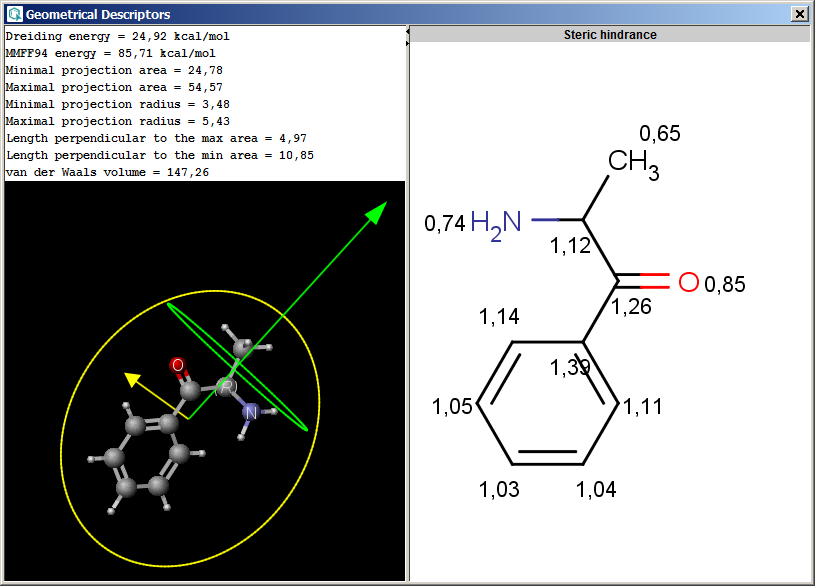Close the Geometrical Descriptors window

799,14
